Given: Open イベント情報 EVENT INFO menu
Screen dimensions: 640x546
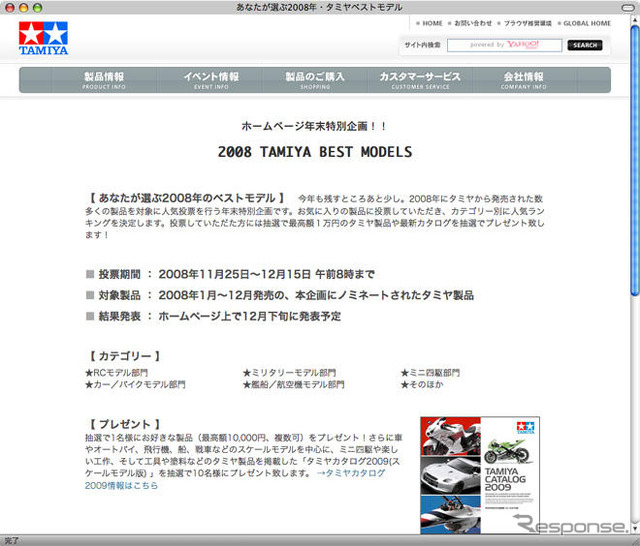Looking at the screenshot, I should pos(211,80).
